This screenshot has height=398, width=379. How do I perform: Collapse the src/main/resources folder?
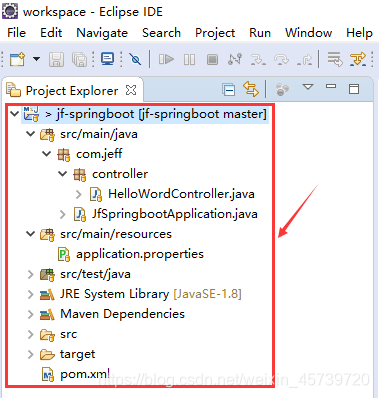30,234
